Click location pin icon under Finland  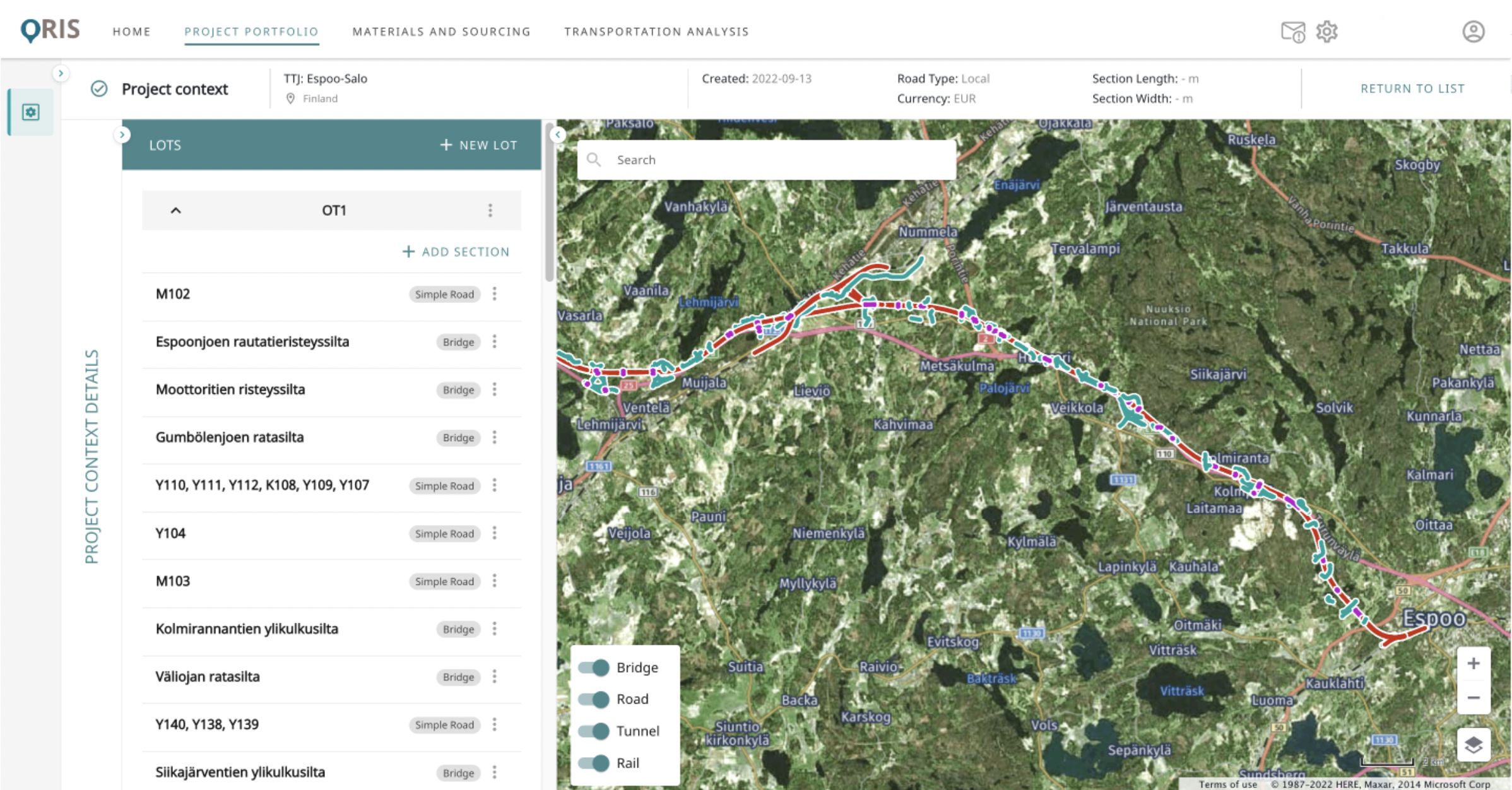click(x=289, y=98)
